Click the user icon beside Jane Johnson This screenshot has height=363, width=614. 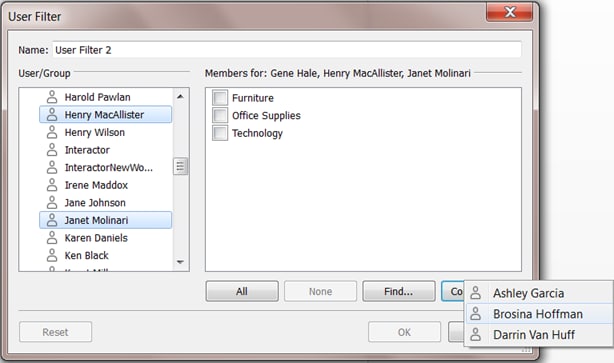tap(52, 202)
